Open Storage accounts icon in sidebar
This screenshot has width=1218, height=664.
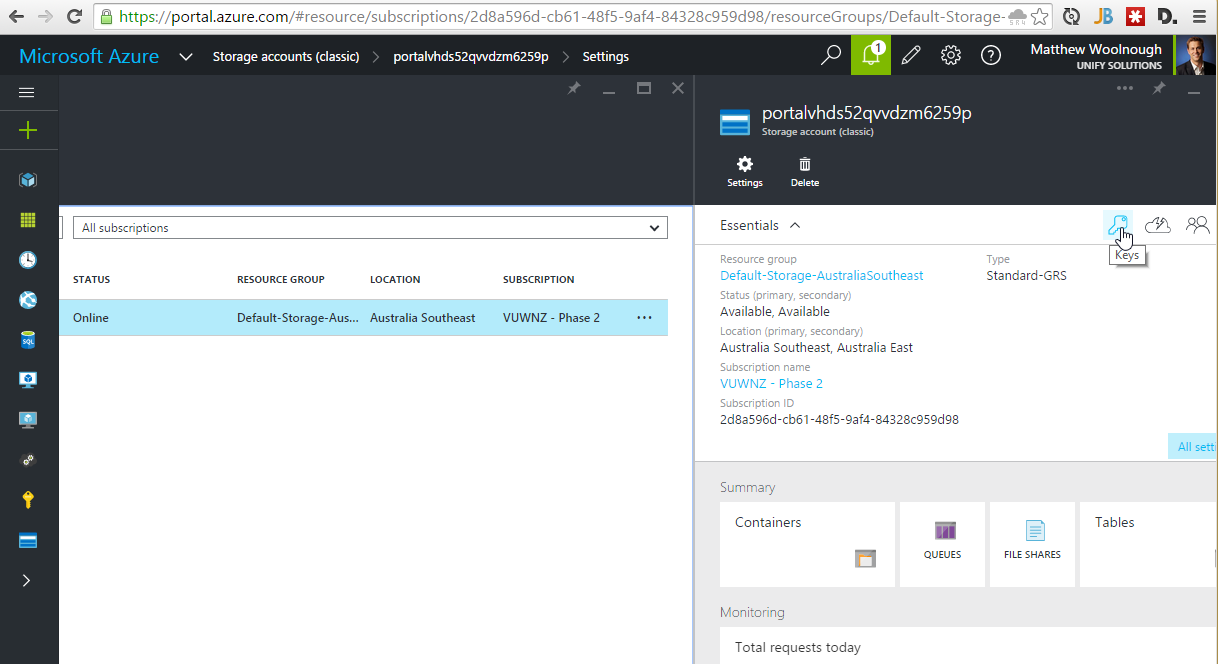28,540
